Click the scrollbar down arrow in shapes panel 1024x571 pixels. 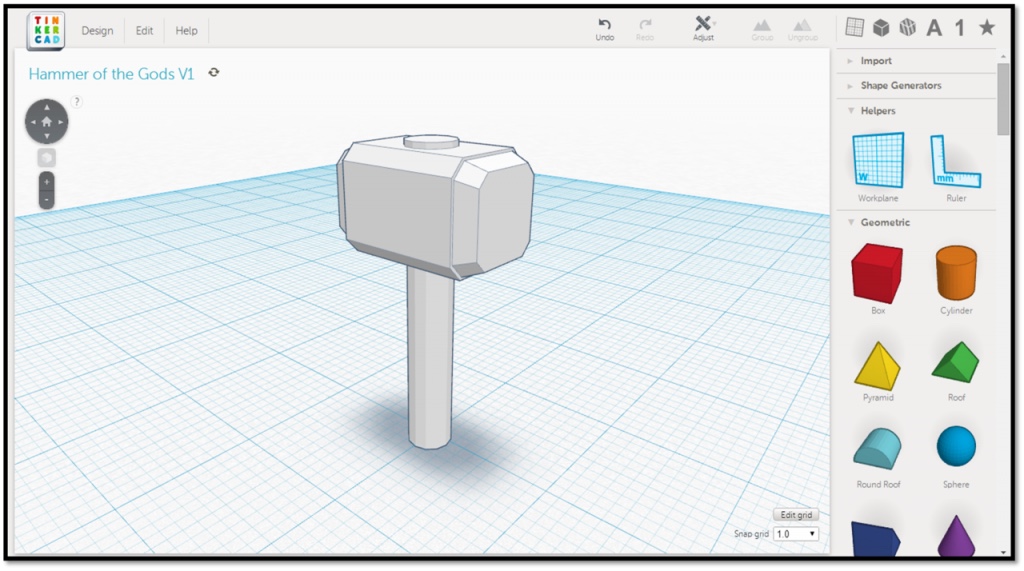[1002, 552]
